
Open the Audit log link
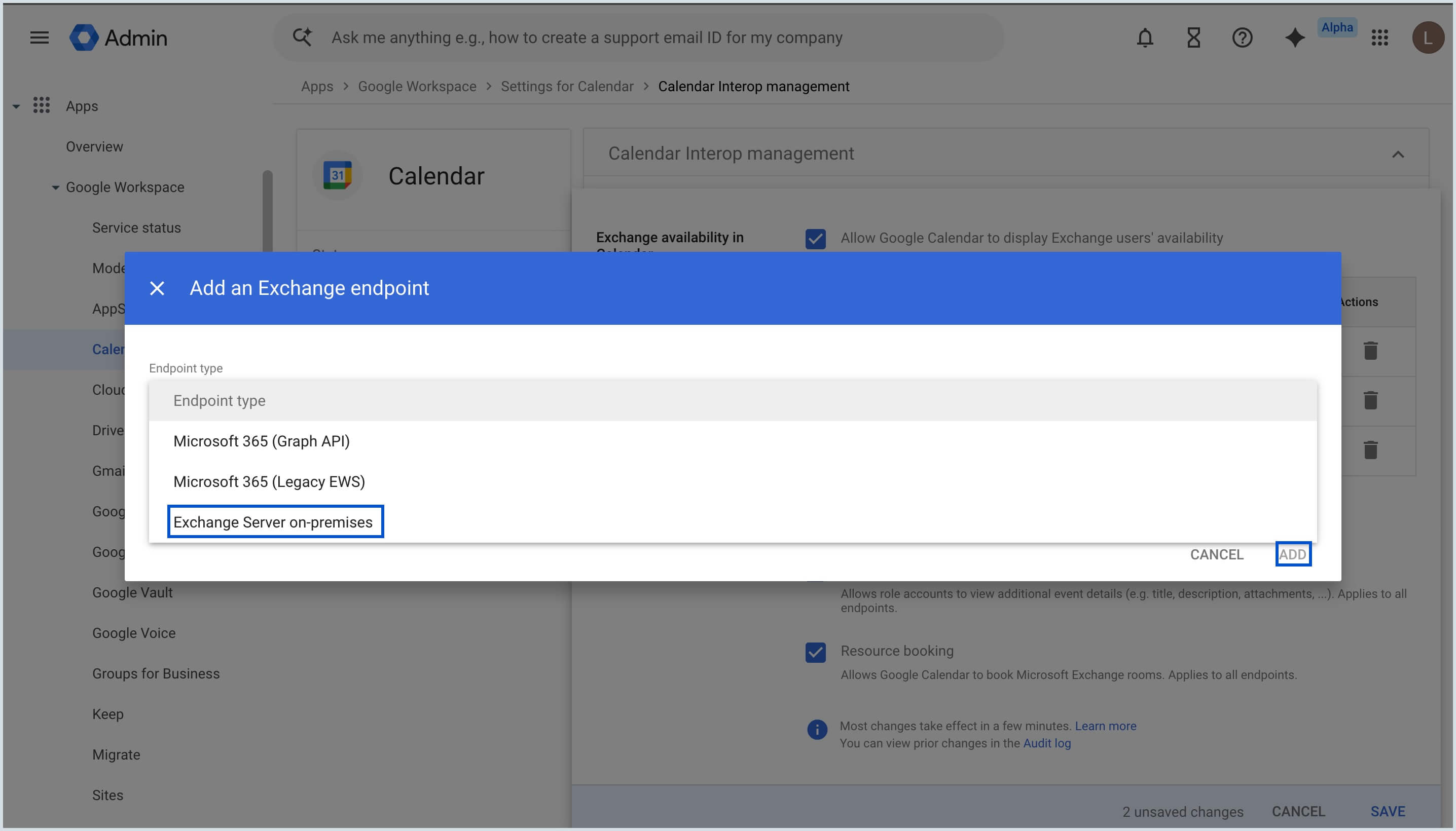(1046, 743)
